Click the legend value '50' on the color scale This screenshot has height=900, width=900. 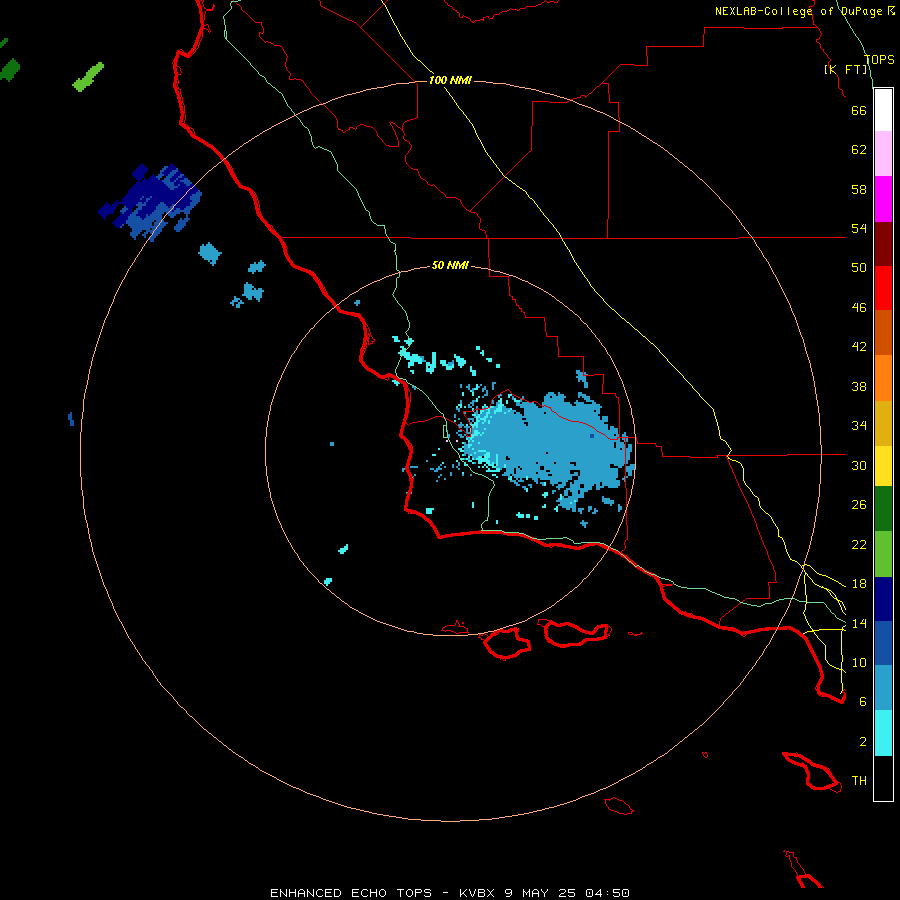click(859, 268)
